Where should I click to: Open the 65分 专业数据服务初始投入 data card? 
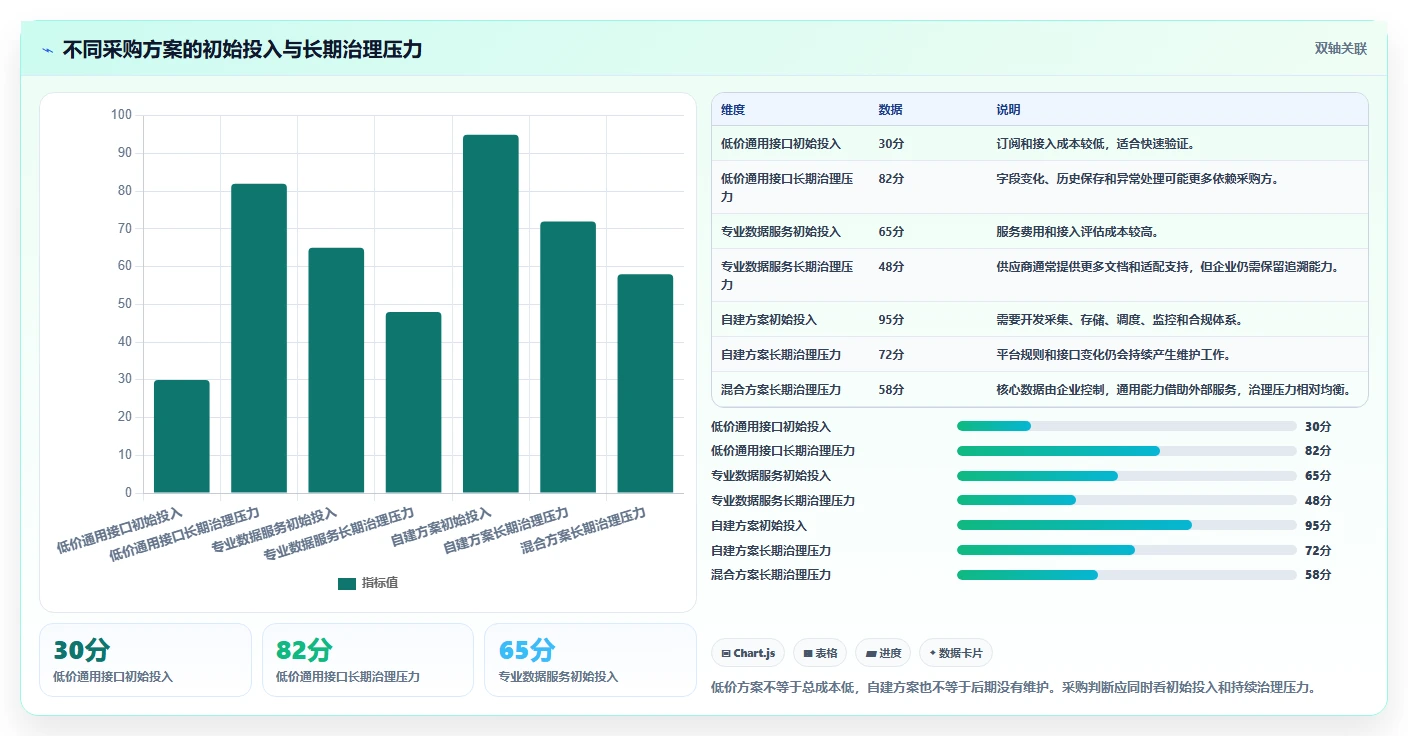tap(590, 660)
